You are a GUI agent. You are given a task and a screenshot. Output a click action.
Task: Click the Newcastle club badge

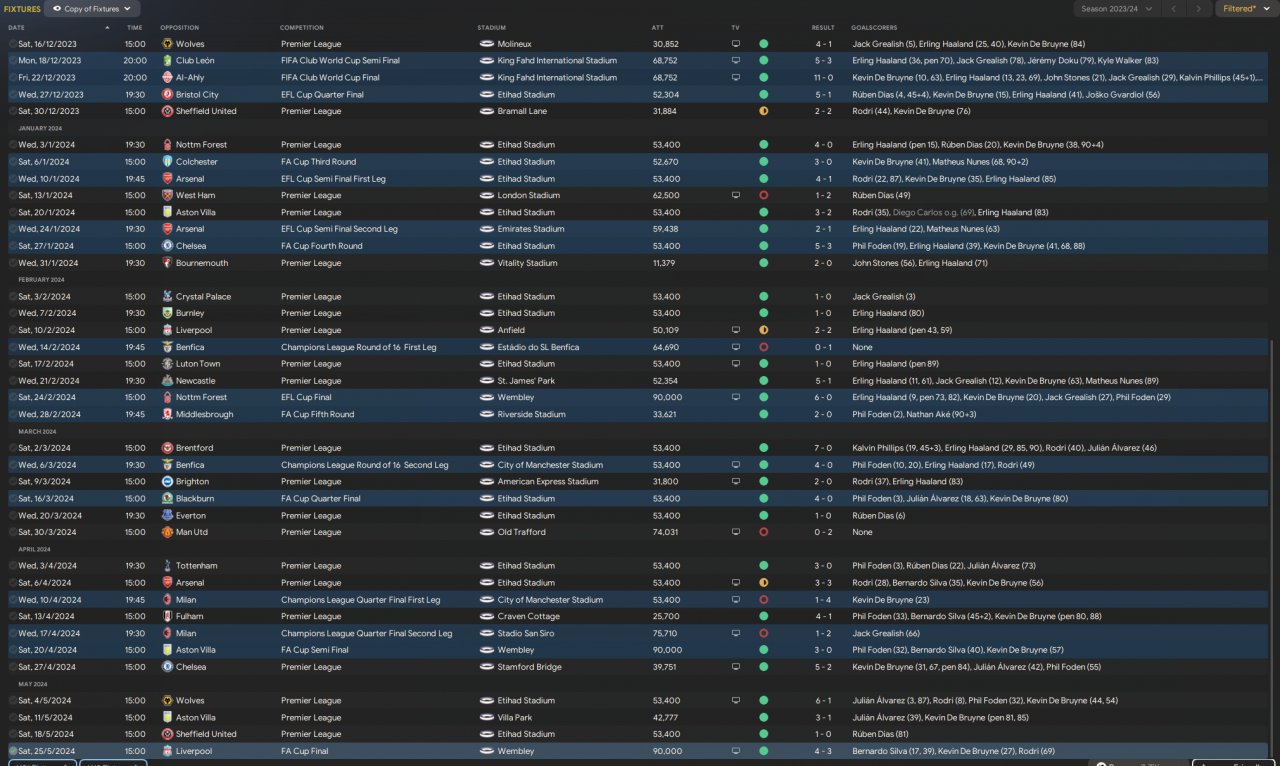[x=167, y=381]
